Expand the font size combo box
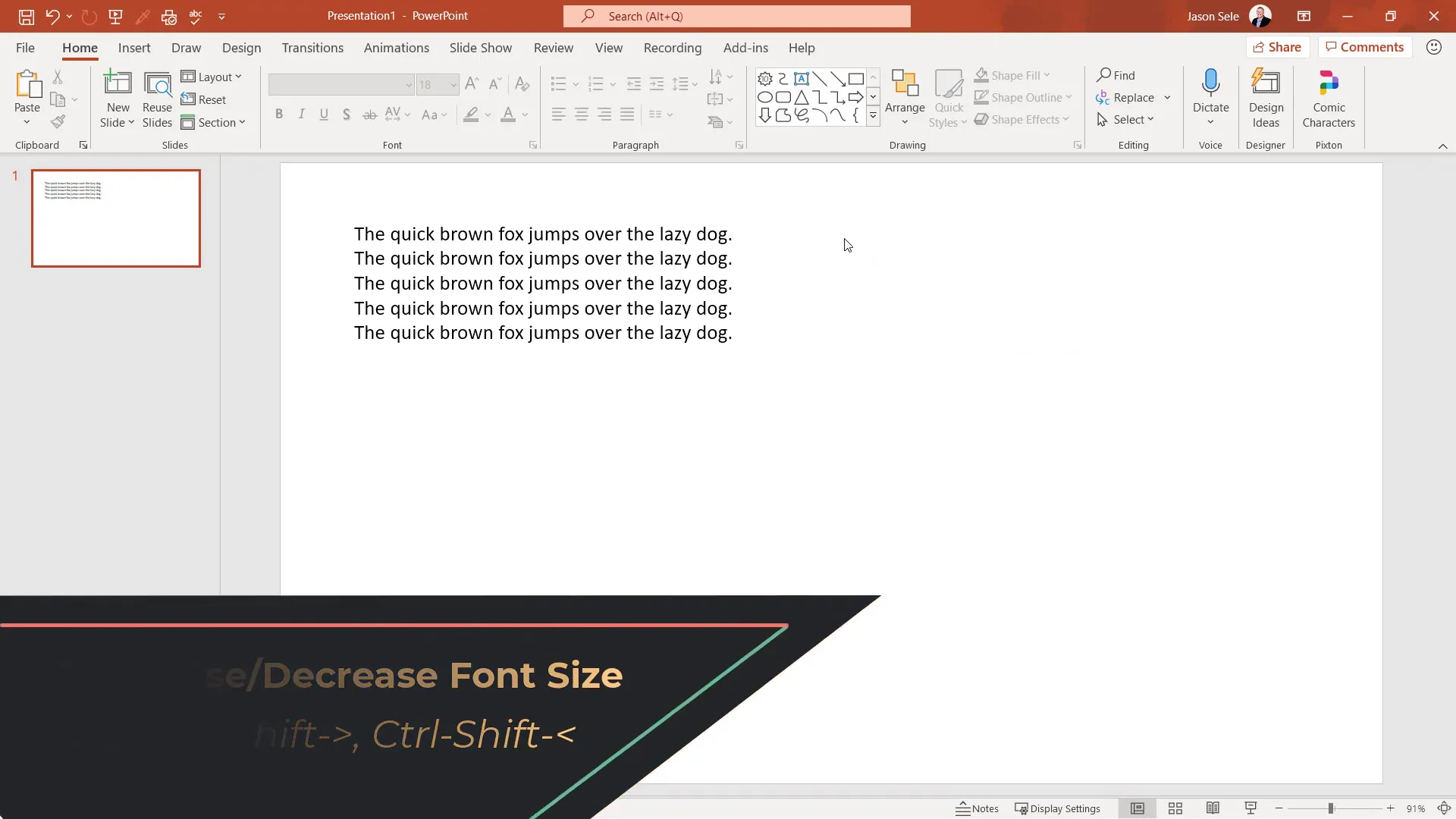This screenshot has height=819, width=1456. coord(453,85)
